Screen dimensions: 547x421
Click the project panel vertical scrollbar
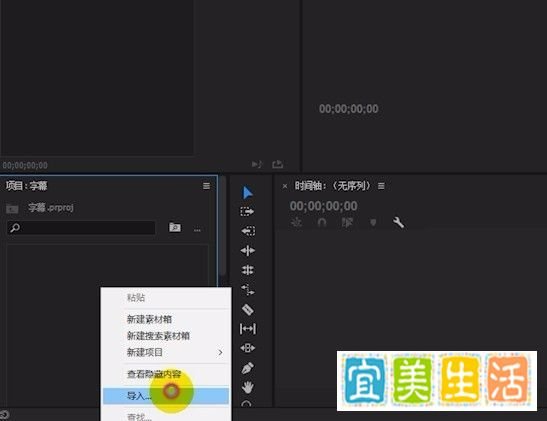click(223, 227)
